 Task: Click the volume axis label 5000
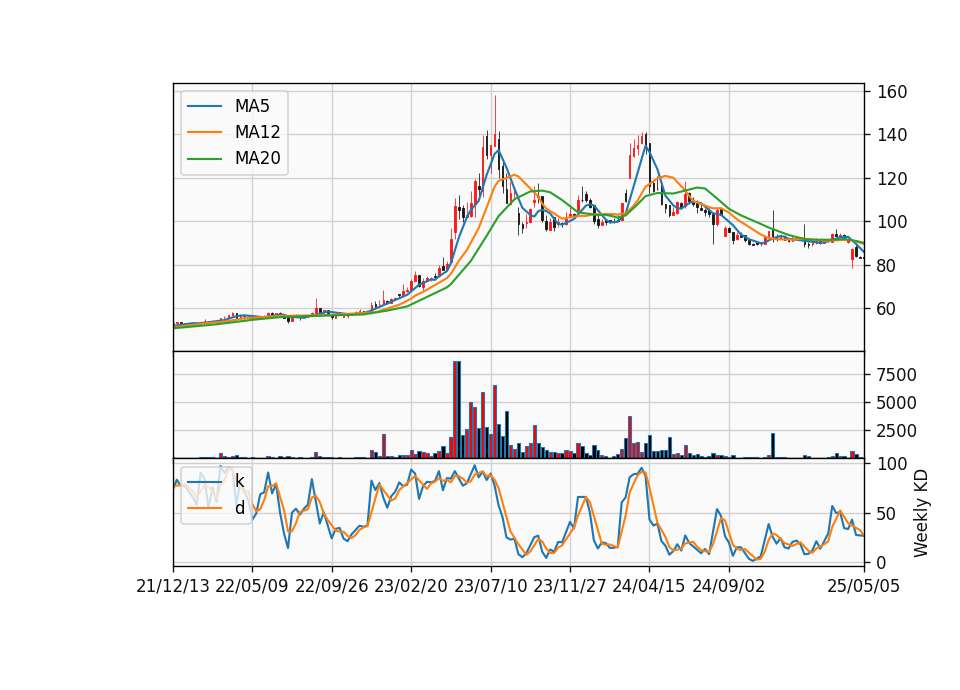point(897,403)
